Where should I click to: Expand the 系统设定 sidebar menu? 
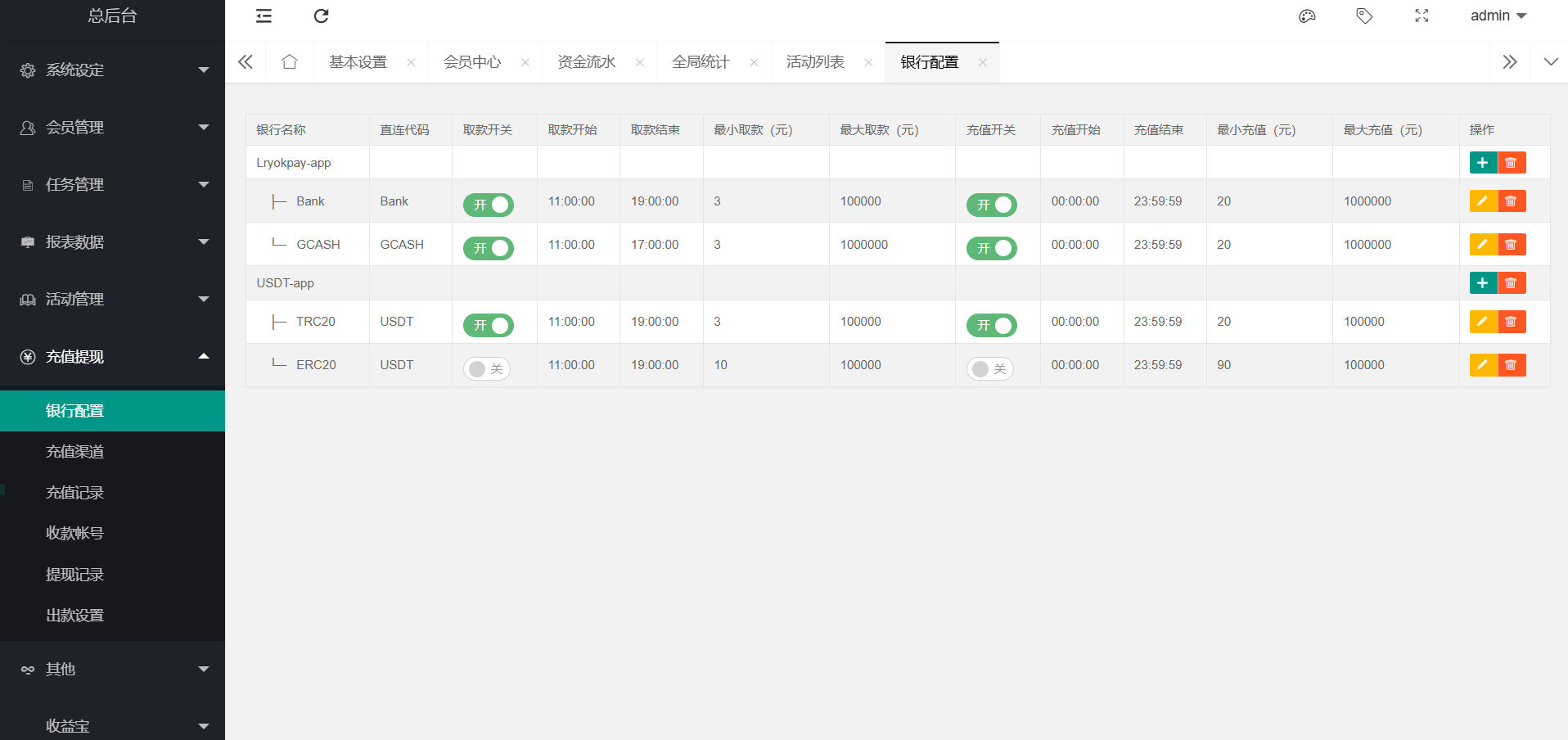pyautogui.click(x=112, y=70)
